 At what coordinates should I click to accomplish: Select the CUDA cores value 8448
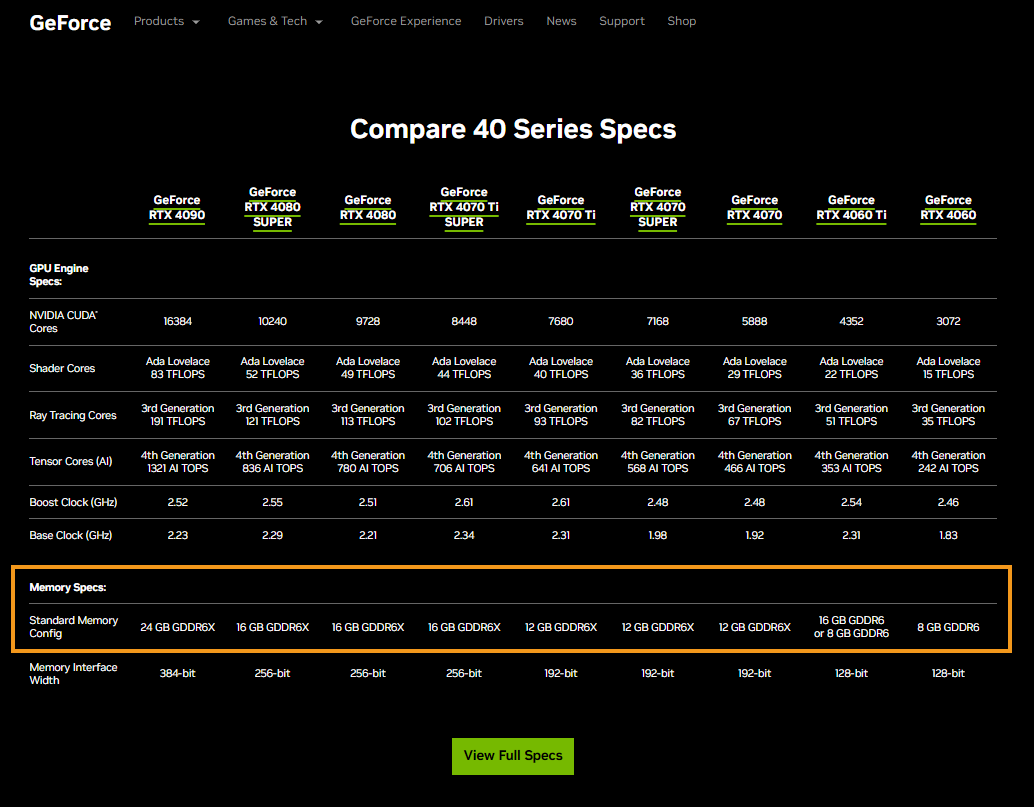coord(464,321)
